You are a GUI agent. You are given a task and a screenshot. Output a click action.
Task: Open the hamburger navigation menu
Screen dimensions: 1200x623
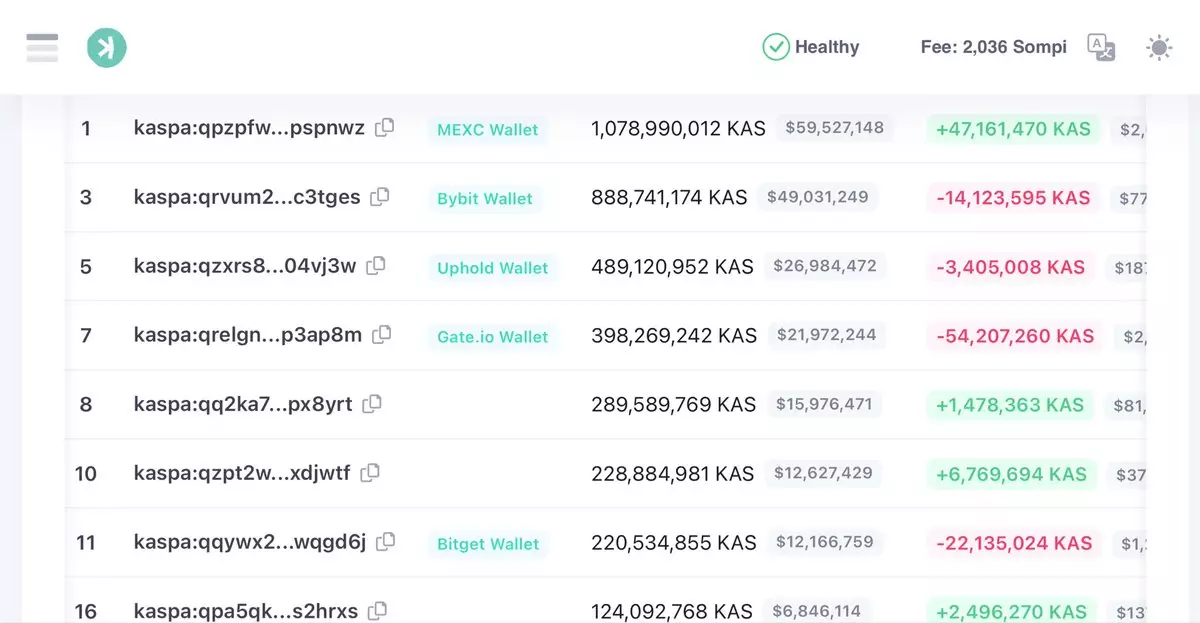click(42, 47)
